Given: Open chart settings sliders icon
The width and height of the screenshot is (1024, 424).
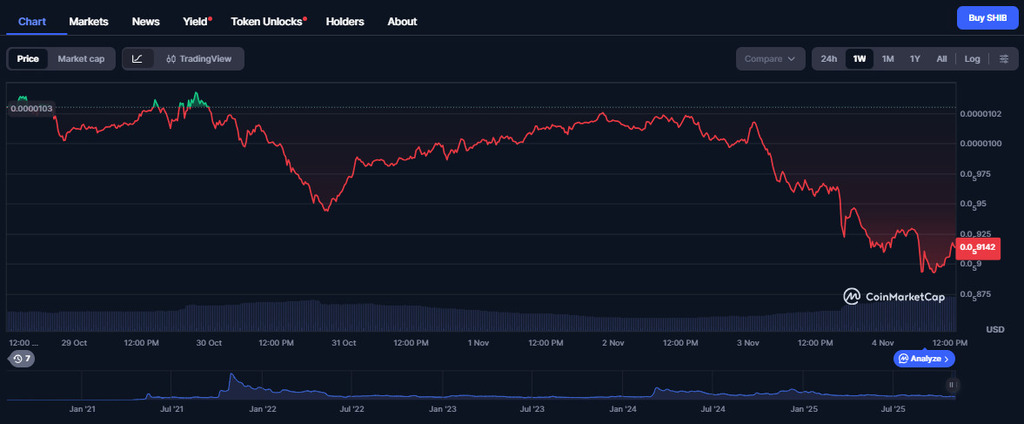Looking at the screenshot, I should (1003, 59).
